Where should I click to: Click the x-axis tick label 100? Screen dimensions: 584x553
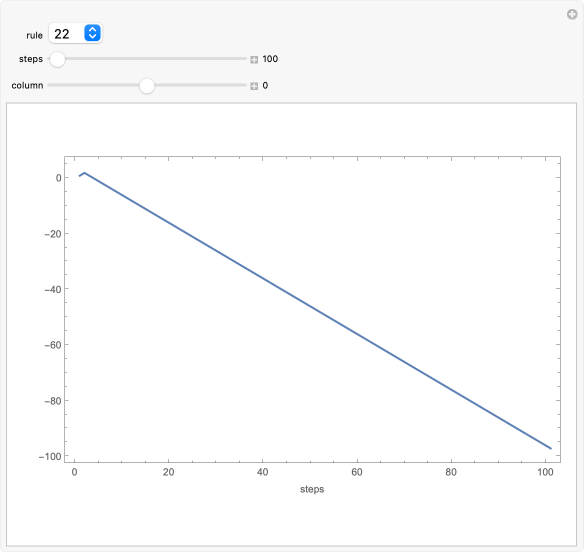545,472
